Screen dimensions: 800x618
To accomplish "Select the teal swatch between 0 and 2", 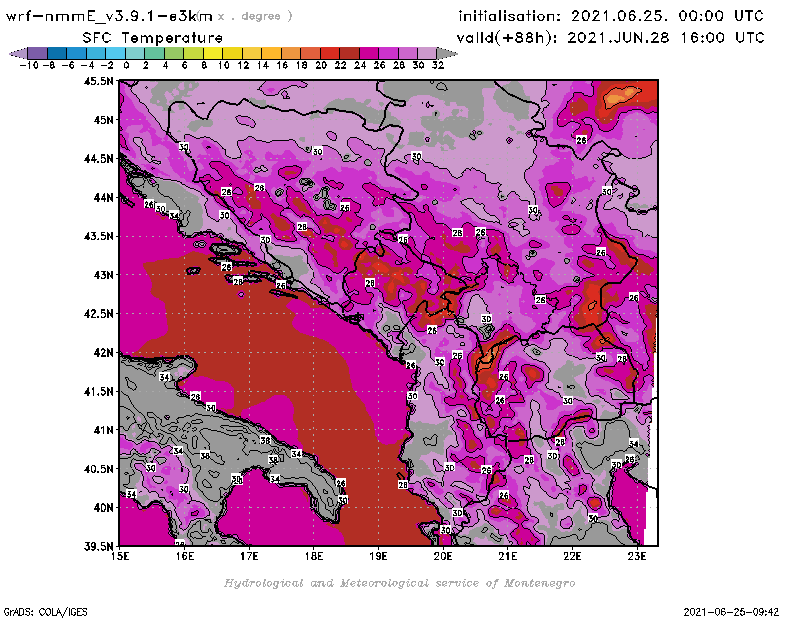I will [x=135, y=53].
